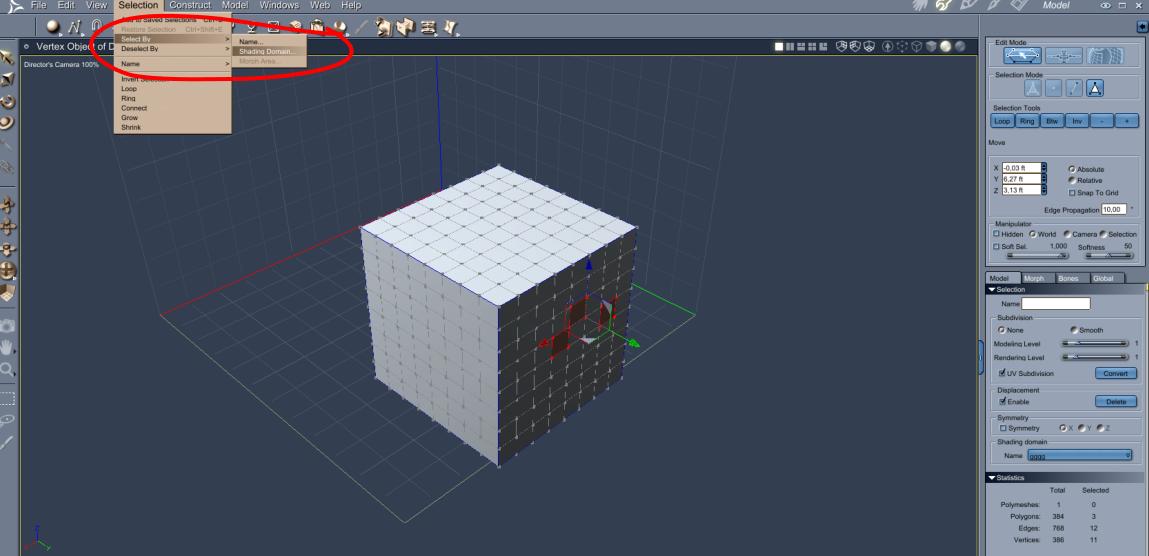Click the bounding box display icon

(902, 46)
